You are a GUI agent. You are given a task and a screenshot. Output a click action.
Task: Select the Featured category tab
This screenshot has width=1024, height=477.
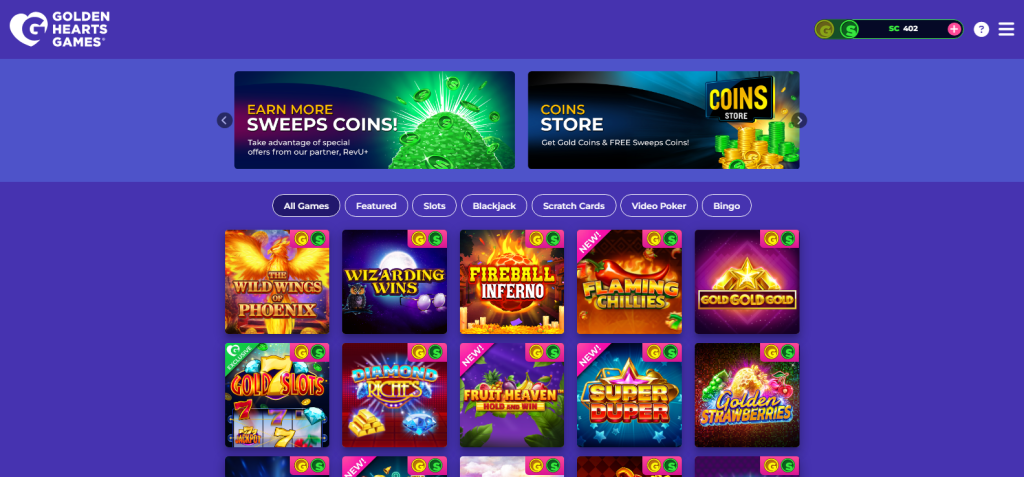(376, 206)
